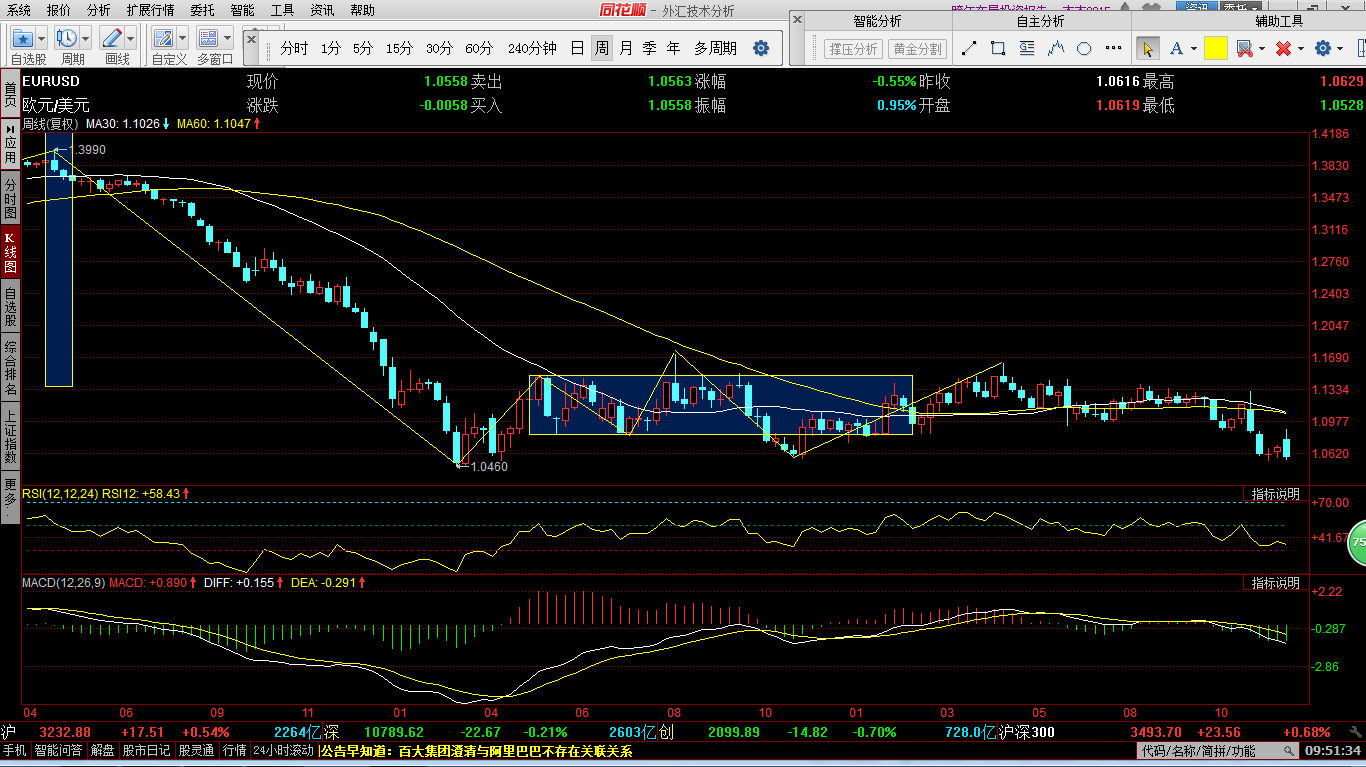
Task: Select the text annotation lines tool
Action: (1027, 48)
